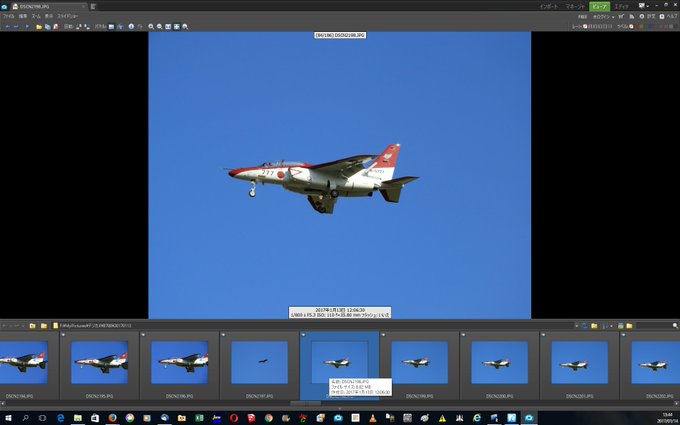Click the main jet image preview

(340, 175)
